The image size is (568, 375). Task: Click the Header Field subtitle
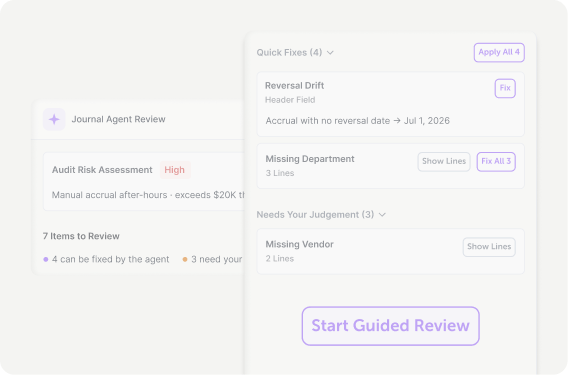pyautogui.click(x=290, y=100)
